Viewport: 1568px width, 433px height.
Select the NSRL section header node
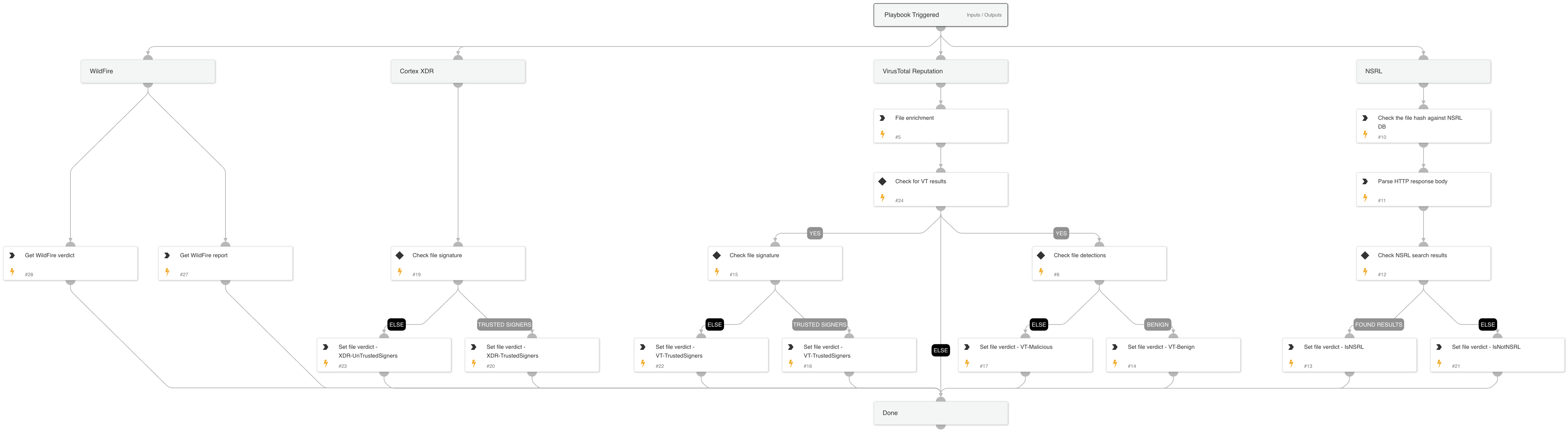(x=1423, y=71)
